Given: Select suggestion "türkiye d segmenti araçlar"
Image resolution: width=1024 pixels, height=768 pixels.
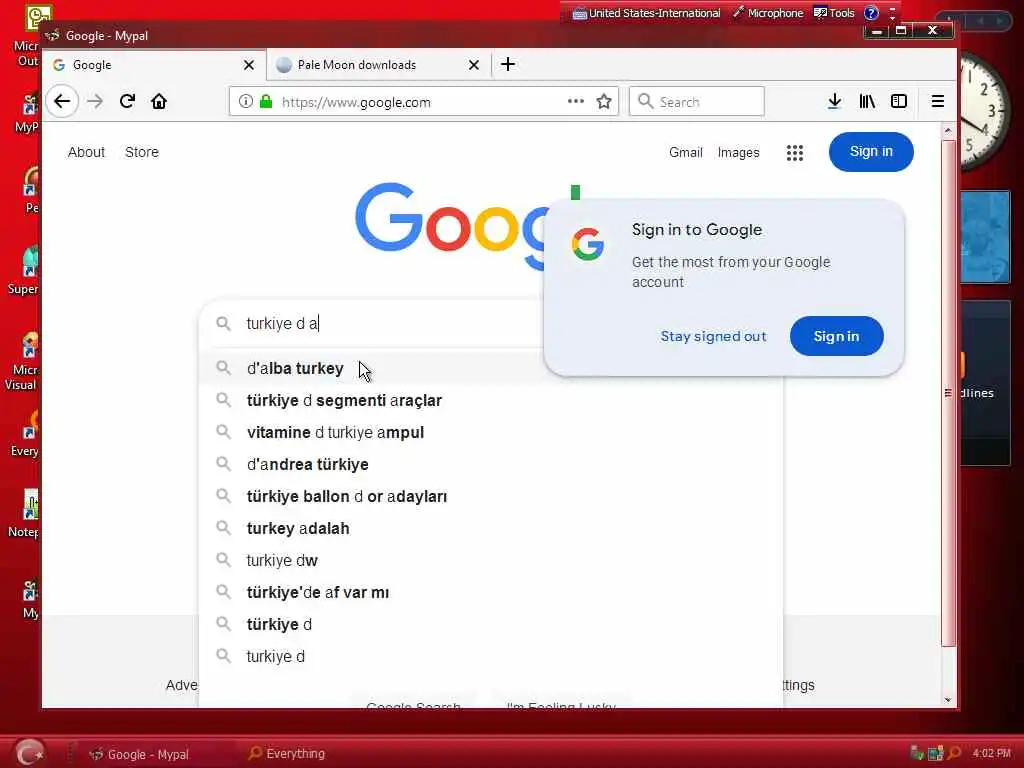Looking at the screenshot, I should (x=490, y=400).
